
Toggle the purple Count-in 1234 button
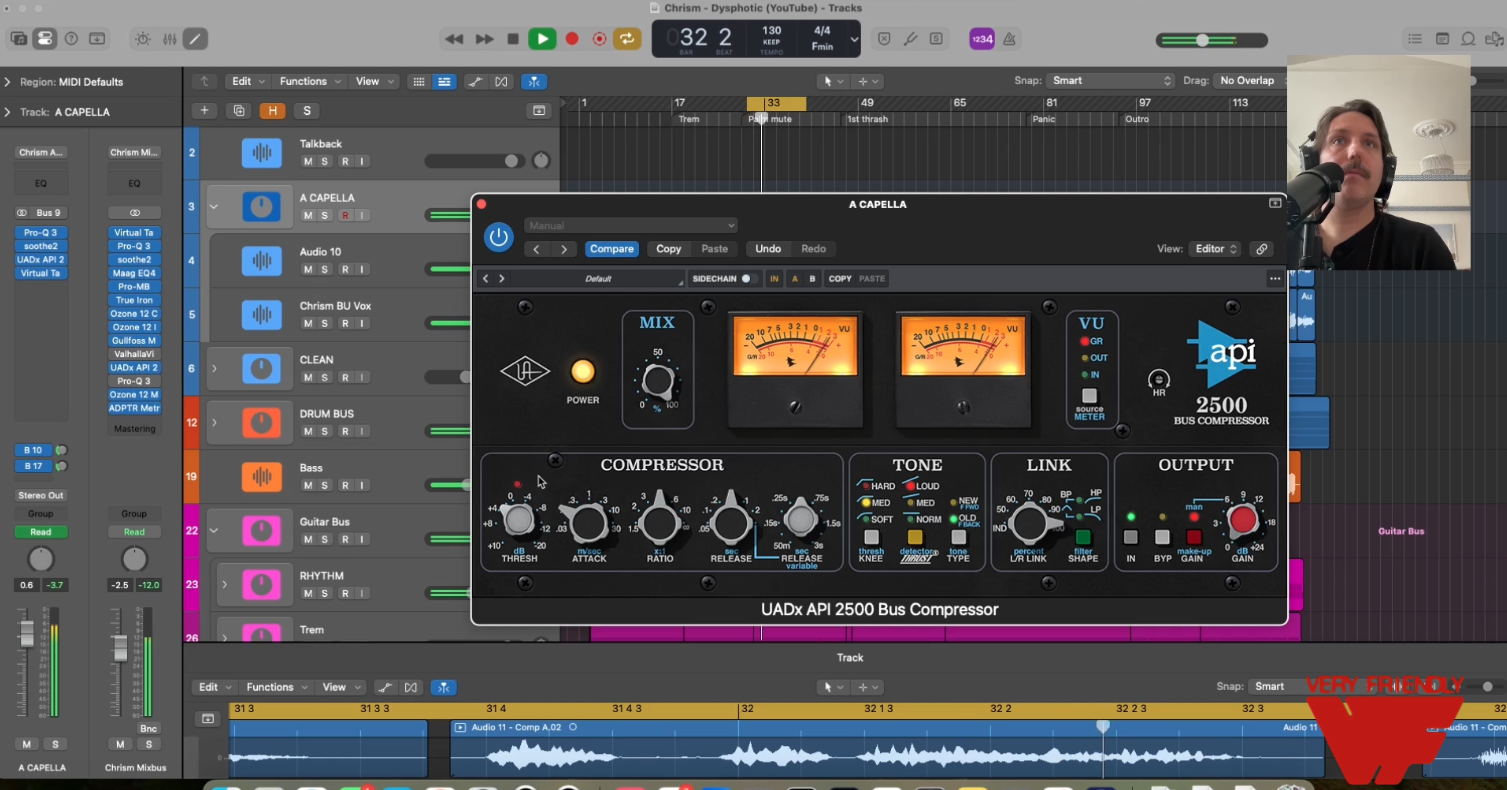coord(982,39)
